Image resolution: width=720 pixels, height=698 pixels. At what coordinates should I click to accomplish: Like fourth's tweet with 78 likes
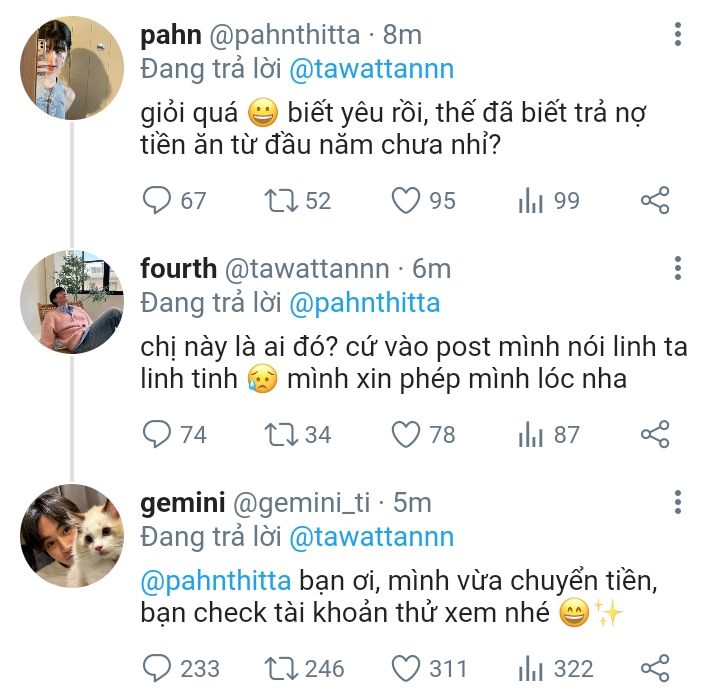coord(405,434)
